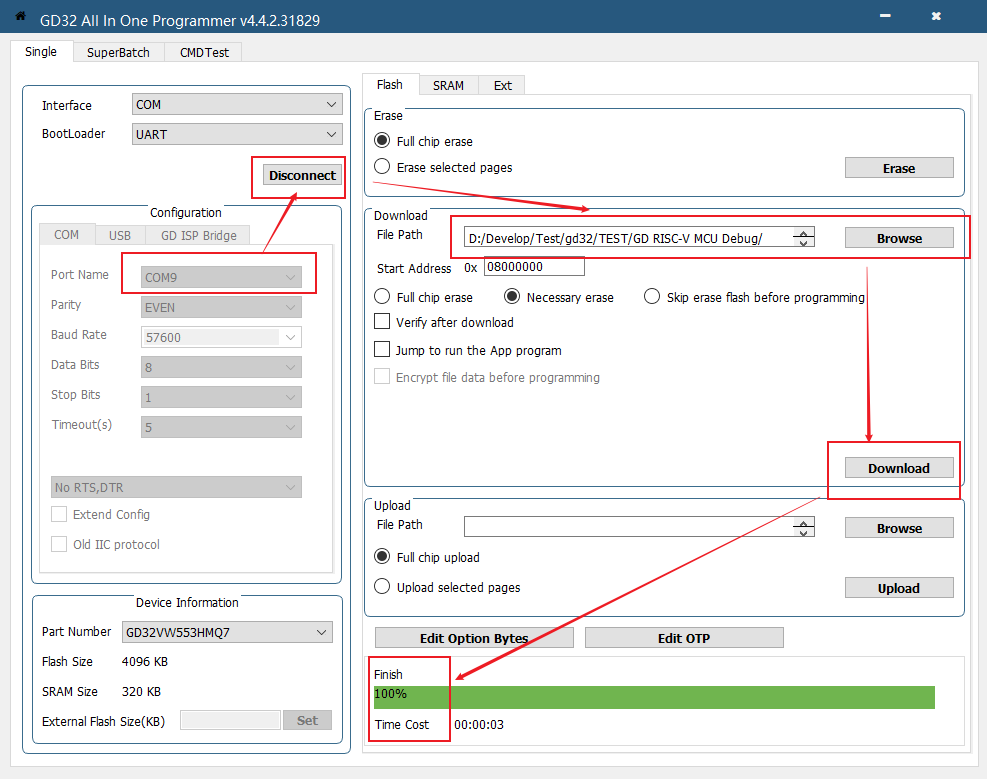This screenshot has width=987, height=779.
Task: Click the green 100% progress bar
Action: pyautogui.click(x=654, y=697)
